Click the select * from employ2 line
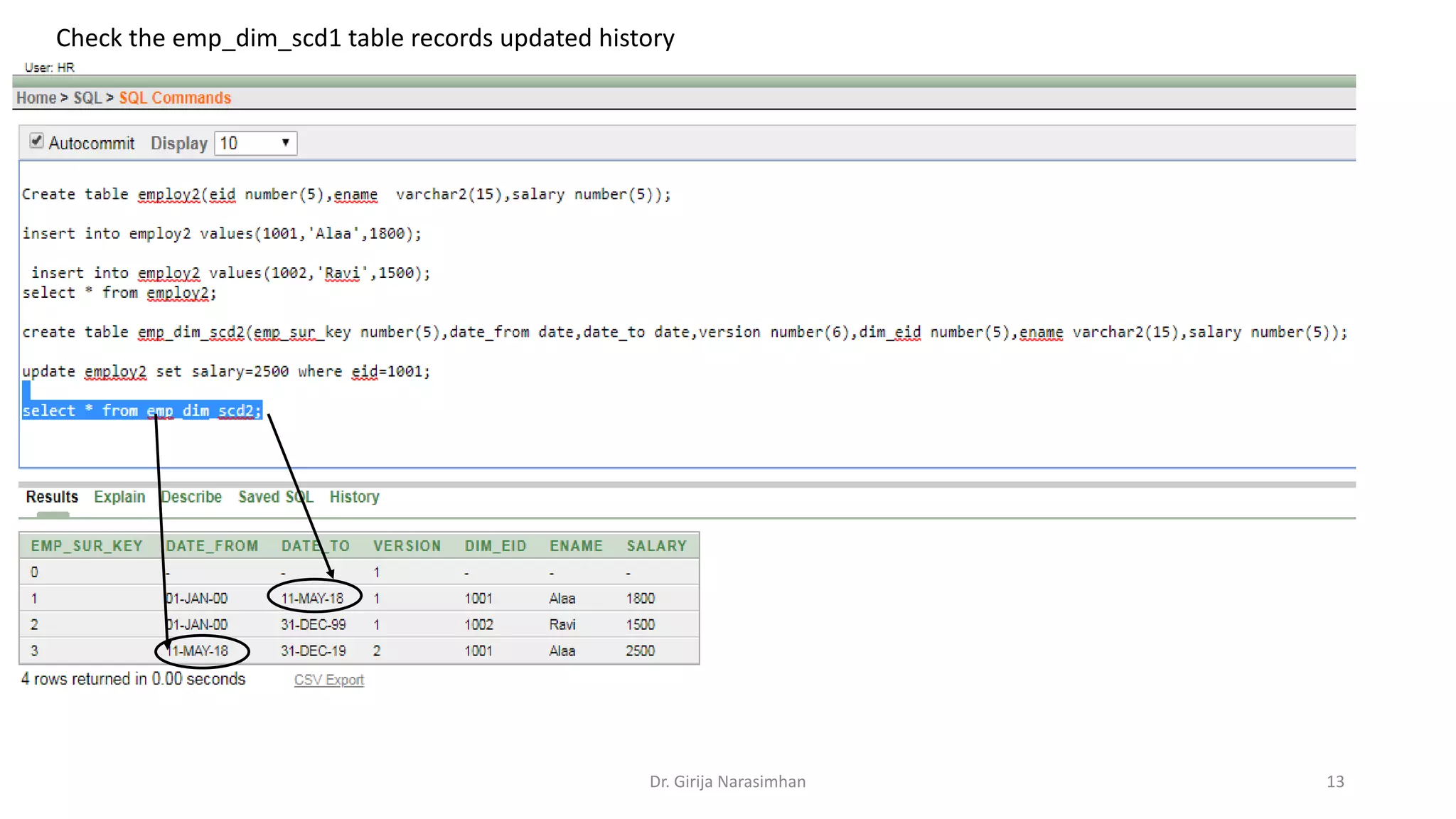 119,293
